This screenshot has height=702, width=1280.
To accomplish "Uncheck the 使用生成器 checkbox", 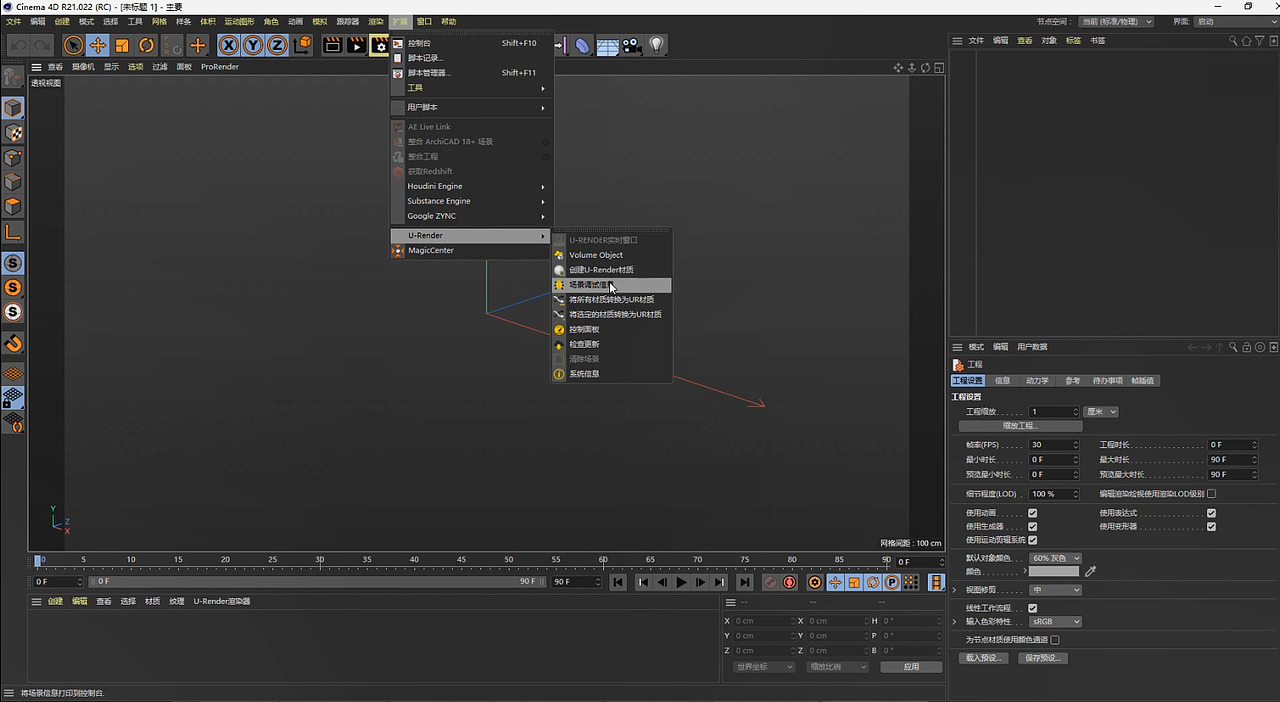I will pyautogui.click(x=1033, y=526).
